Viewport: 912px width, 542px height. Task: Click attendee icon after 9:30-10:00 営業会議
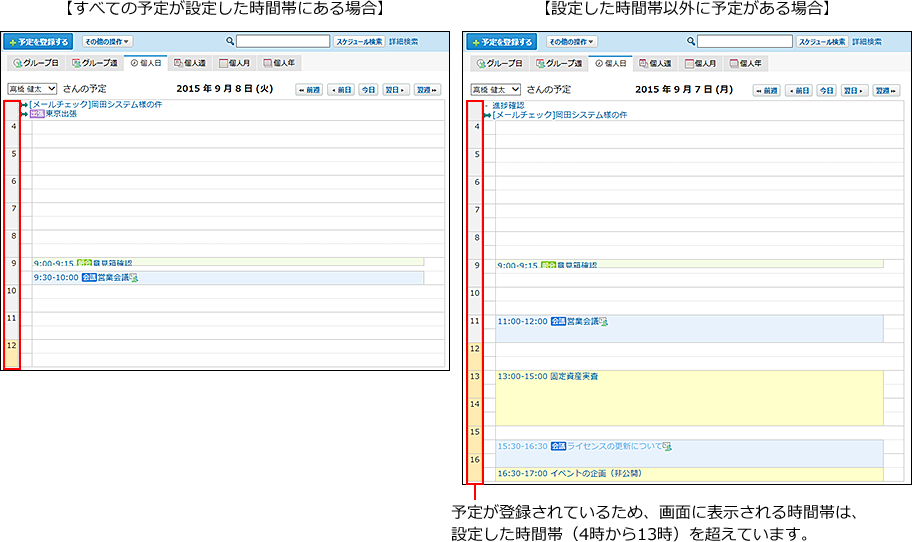click(133, 277)
